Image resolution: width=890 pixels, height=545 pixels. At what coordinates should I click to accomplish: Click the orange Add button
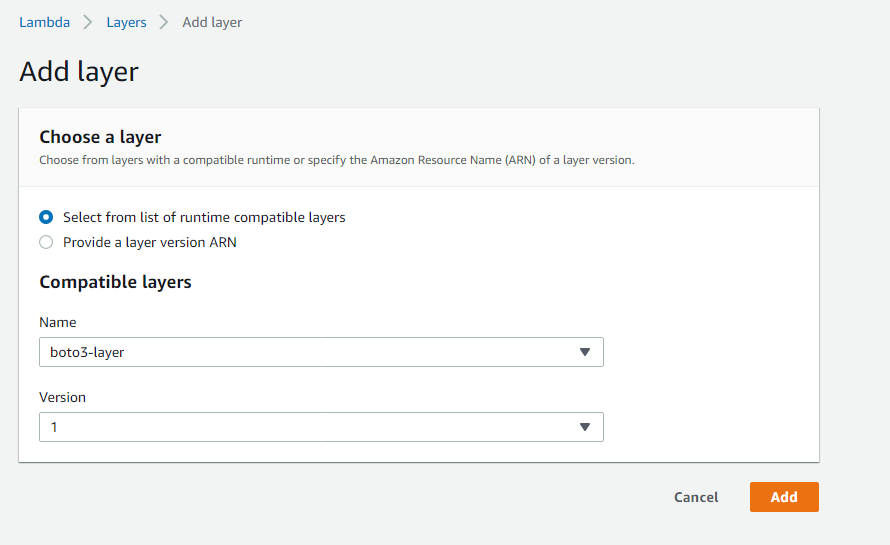click(x=784, y=497)
